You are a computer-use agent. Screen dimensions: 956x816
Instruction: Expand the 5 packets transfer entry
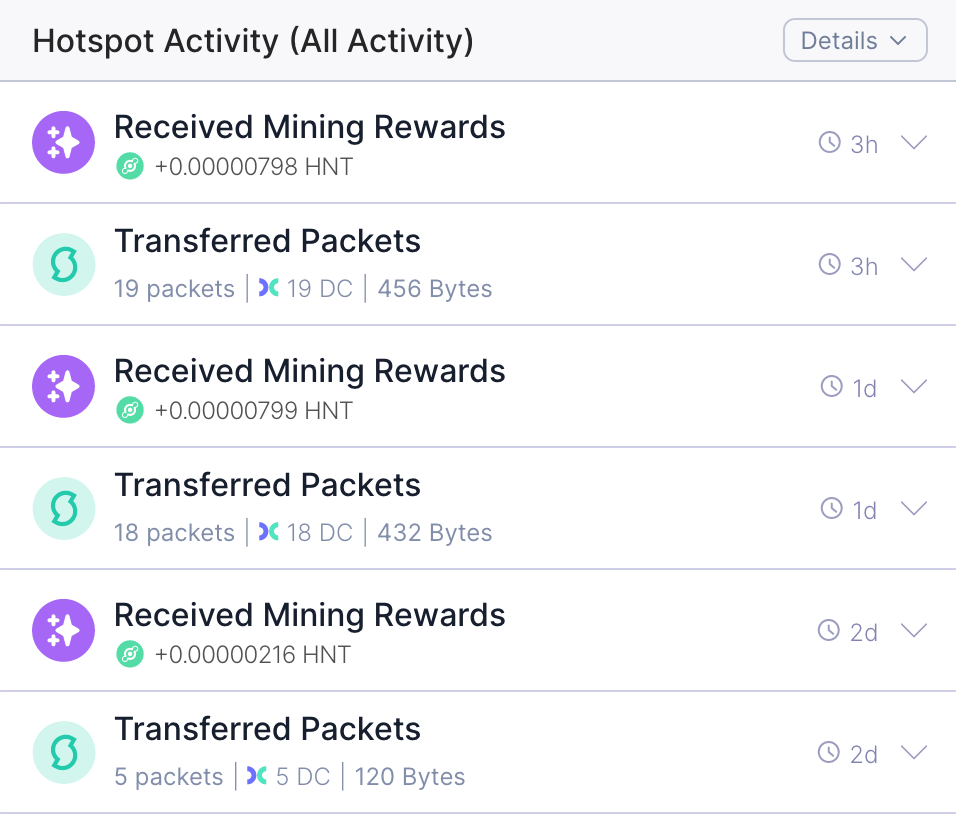pos(914,753)
